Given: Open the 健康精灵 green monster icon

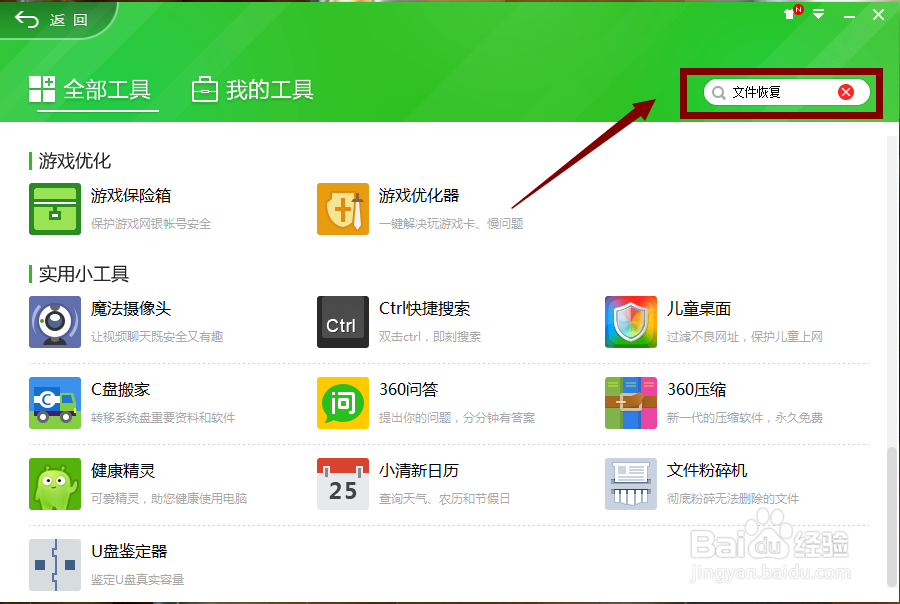Looking at the screenshot, I should [x=55, y=484].
